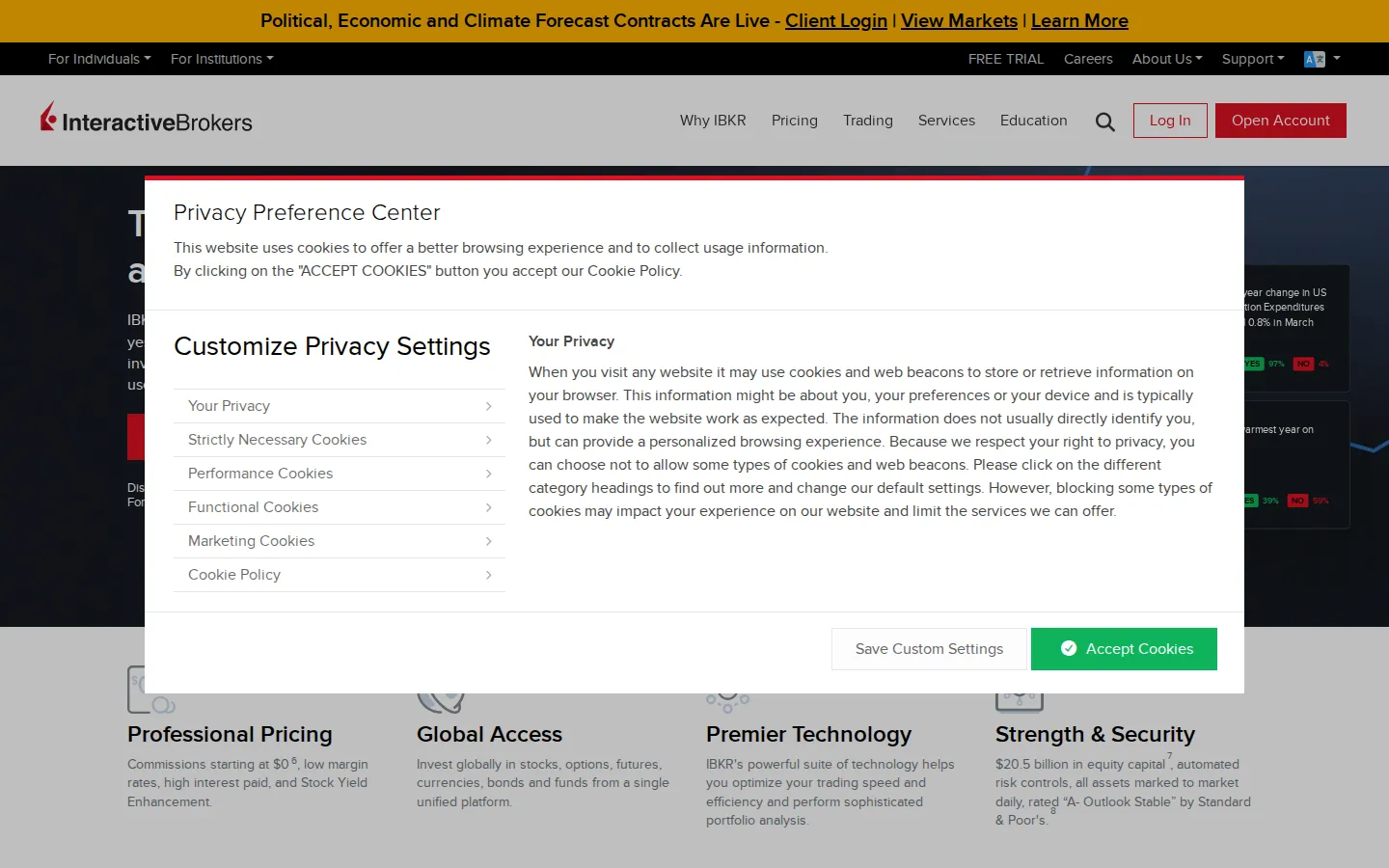Click the checkmark icon in Accept Cookies

[x=1069, y=649]
